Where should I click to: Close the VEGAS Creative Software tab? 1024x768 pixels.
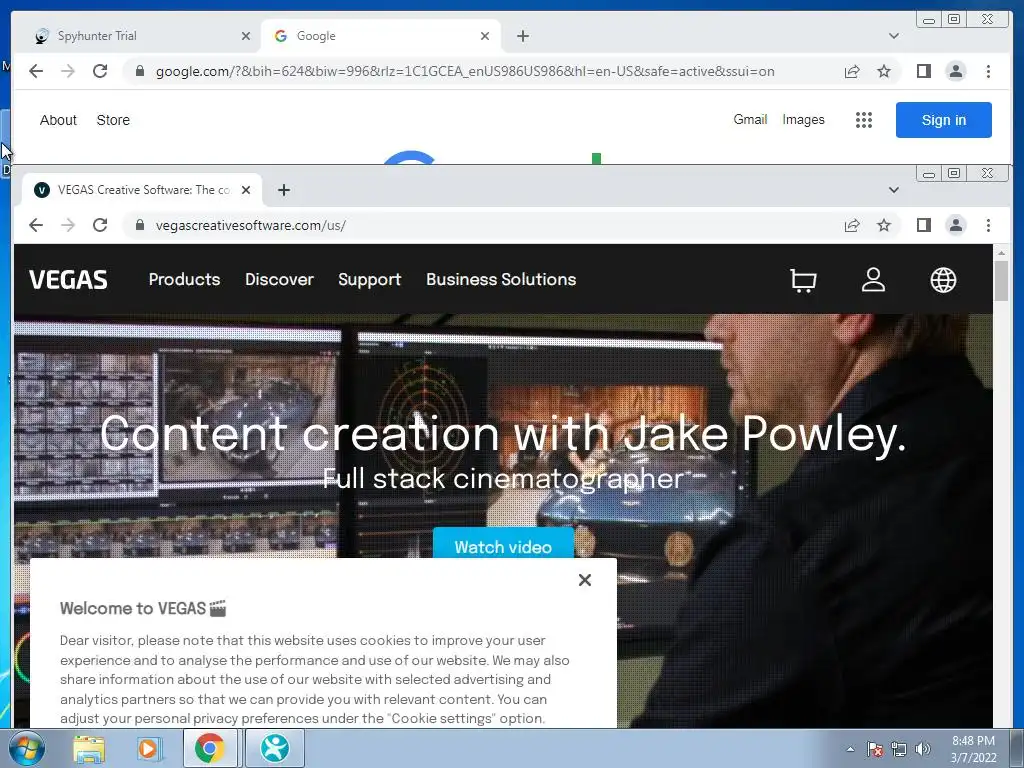click(246, 190)
